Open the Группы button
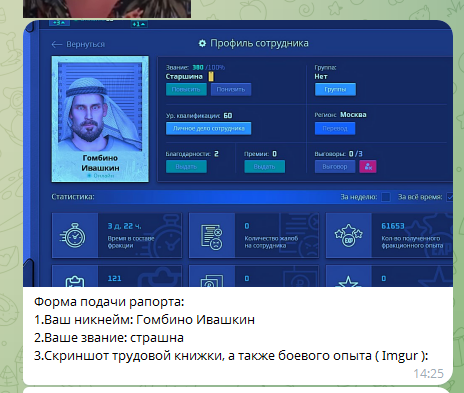Viewport: 464px width, 393px height. 335,89
